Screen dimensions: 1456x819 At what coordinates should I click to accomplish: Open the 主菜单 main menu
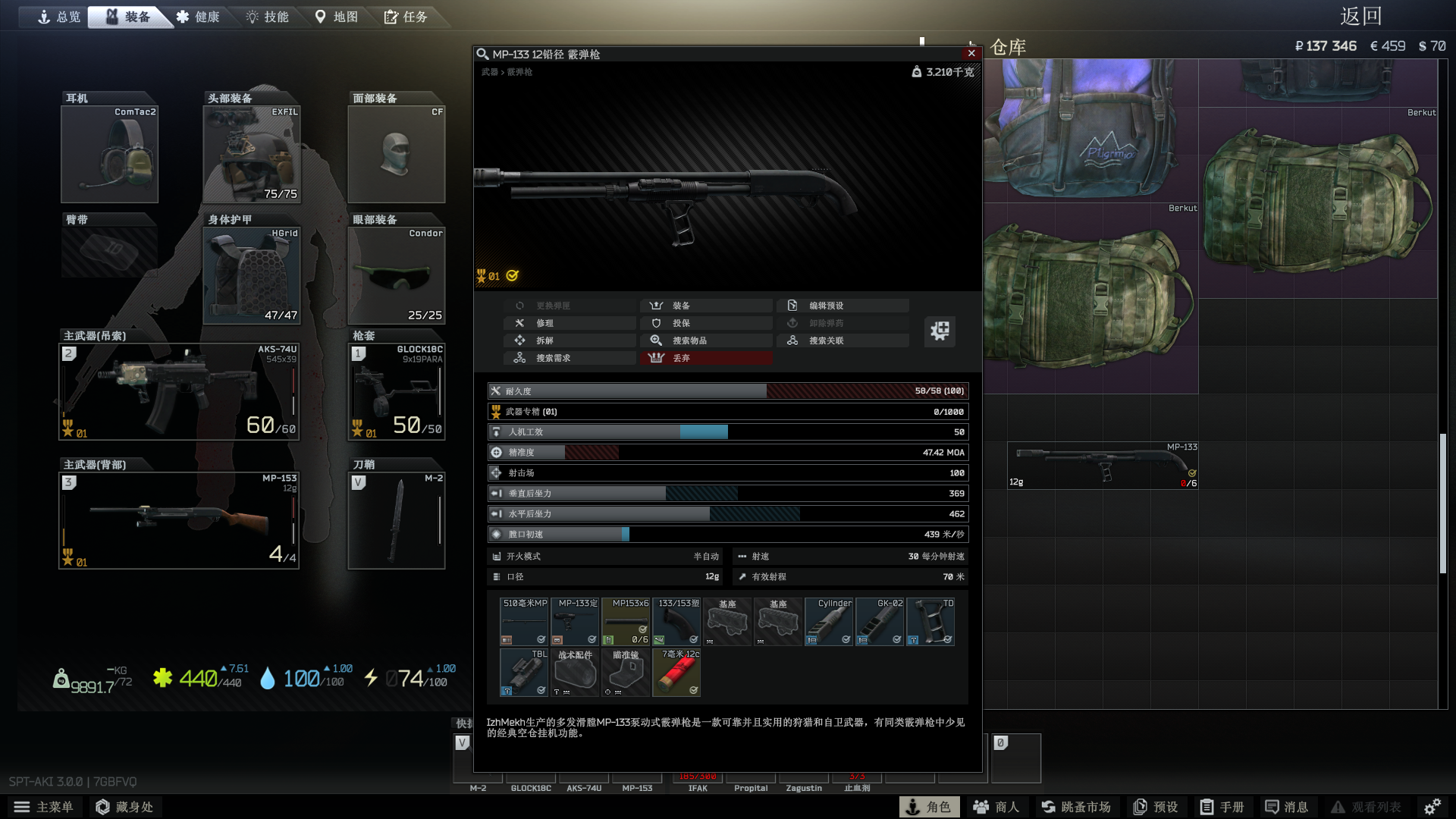tap(44, 807)
